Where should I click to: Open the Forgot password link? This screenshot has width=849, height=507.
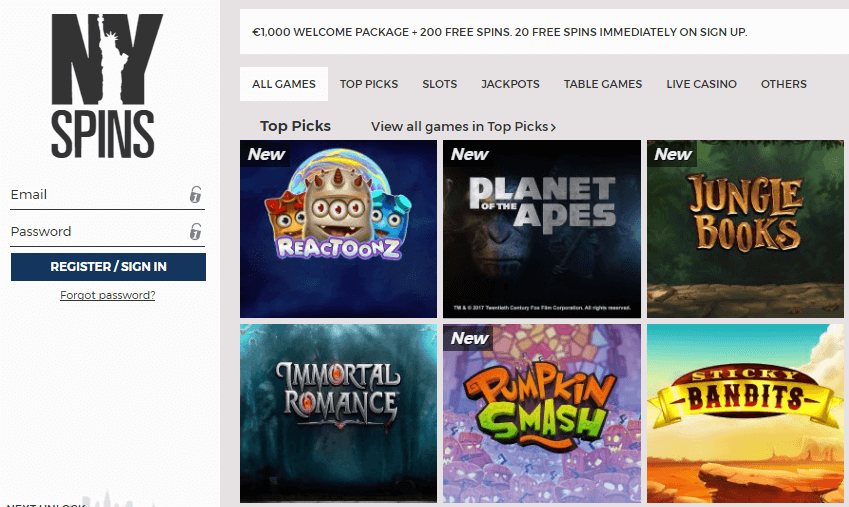(108, 295)
